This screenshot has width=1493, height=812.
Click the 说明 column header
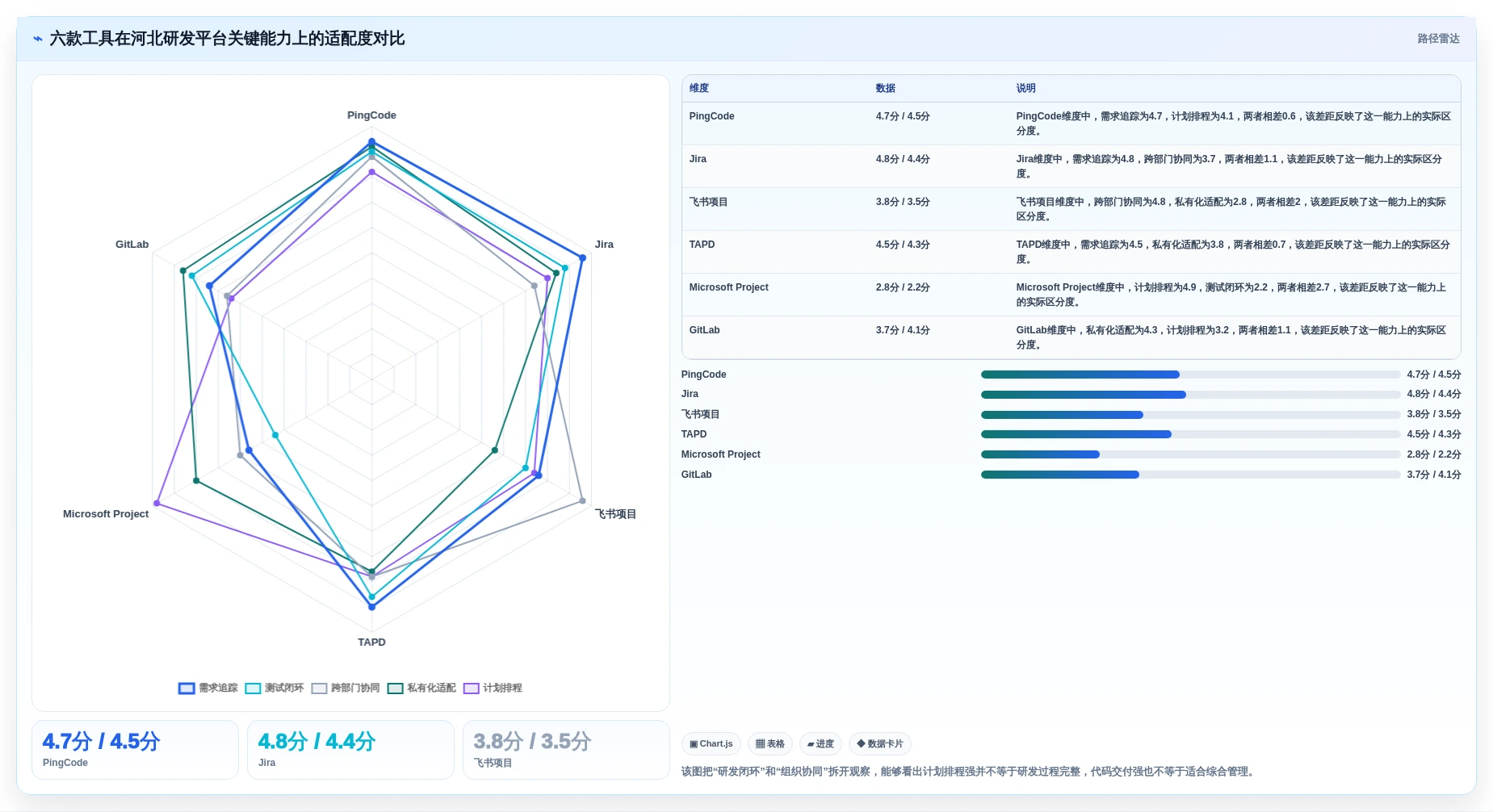click(x=1025, y=89)
